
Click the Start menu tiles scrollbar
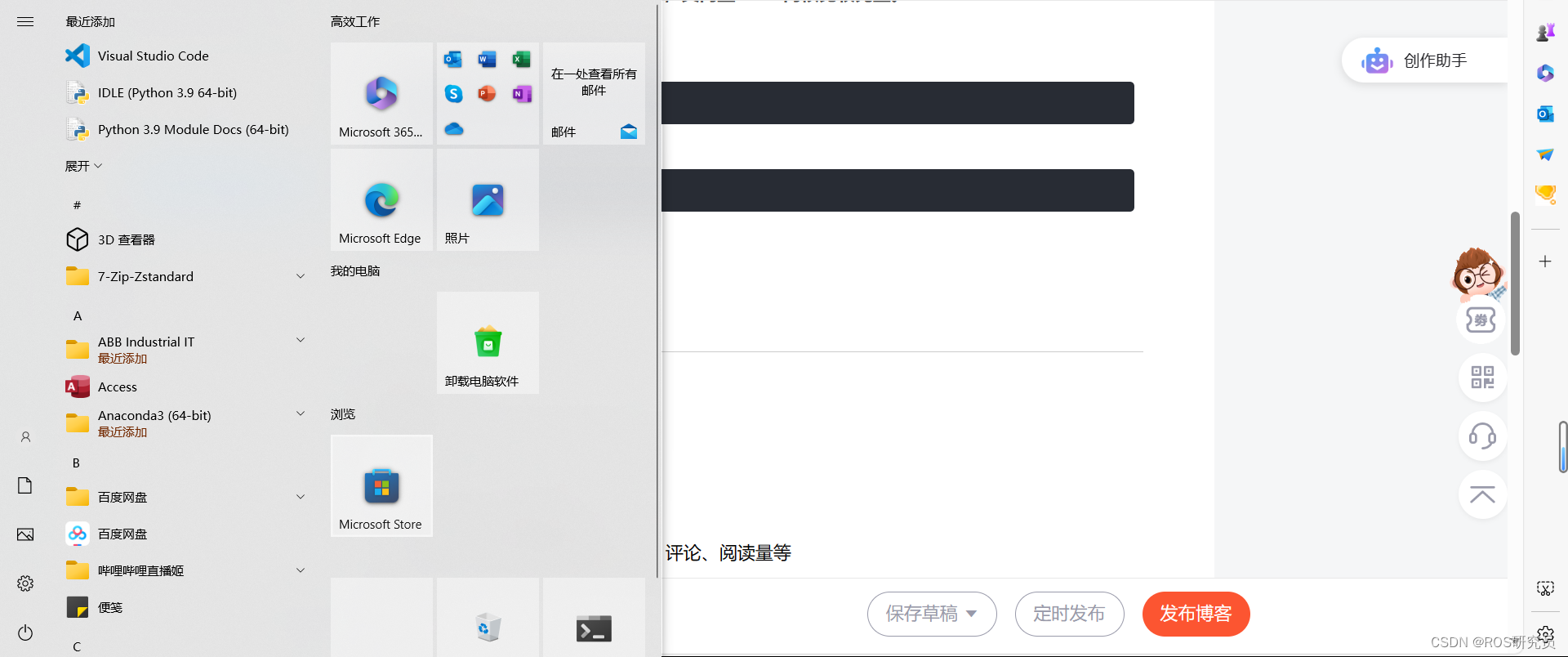pos(657,290)
